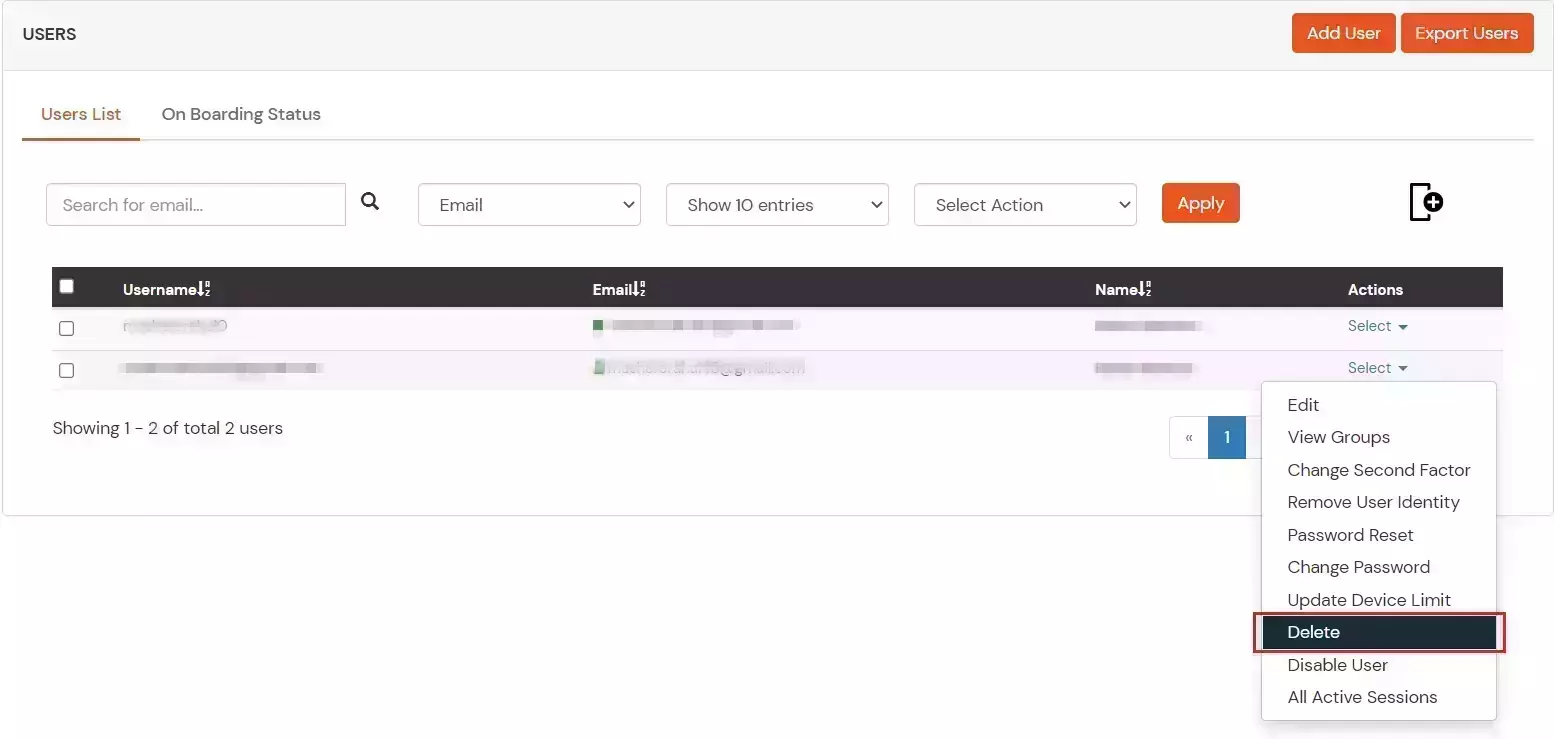Check the first user row checkbox

(x=67, y=328)
